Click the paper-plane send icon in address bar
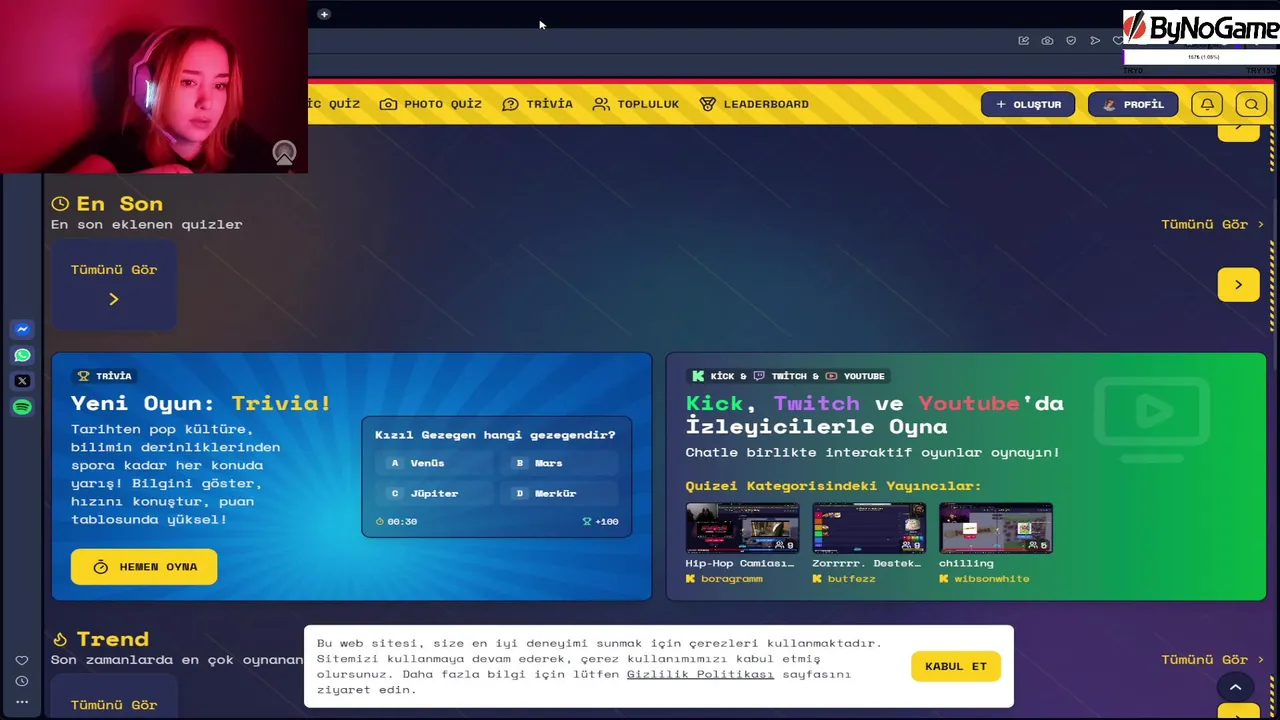Image resolution: width=1280 pixels, height=720 pixels. tap(1095, 41)
